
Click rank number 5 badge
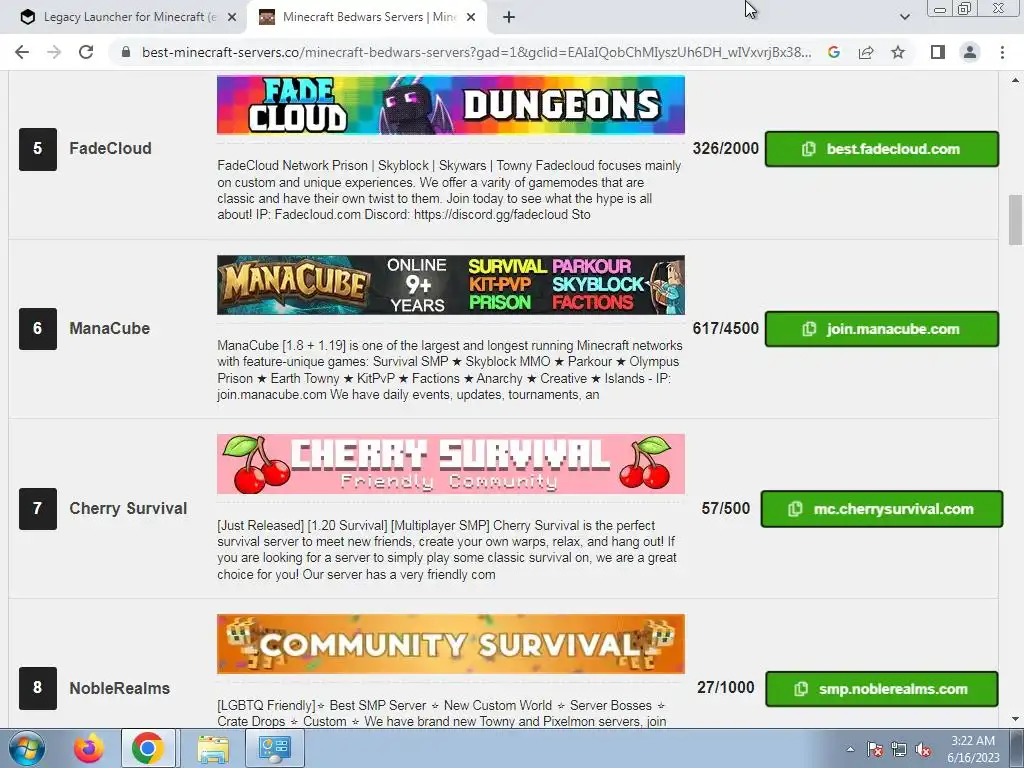click(38, 150)
